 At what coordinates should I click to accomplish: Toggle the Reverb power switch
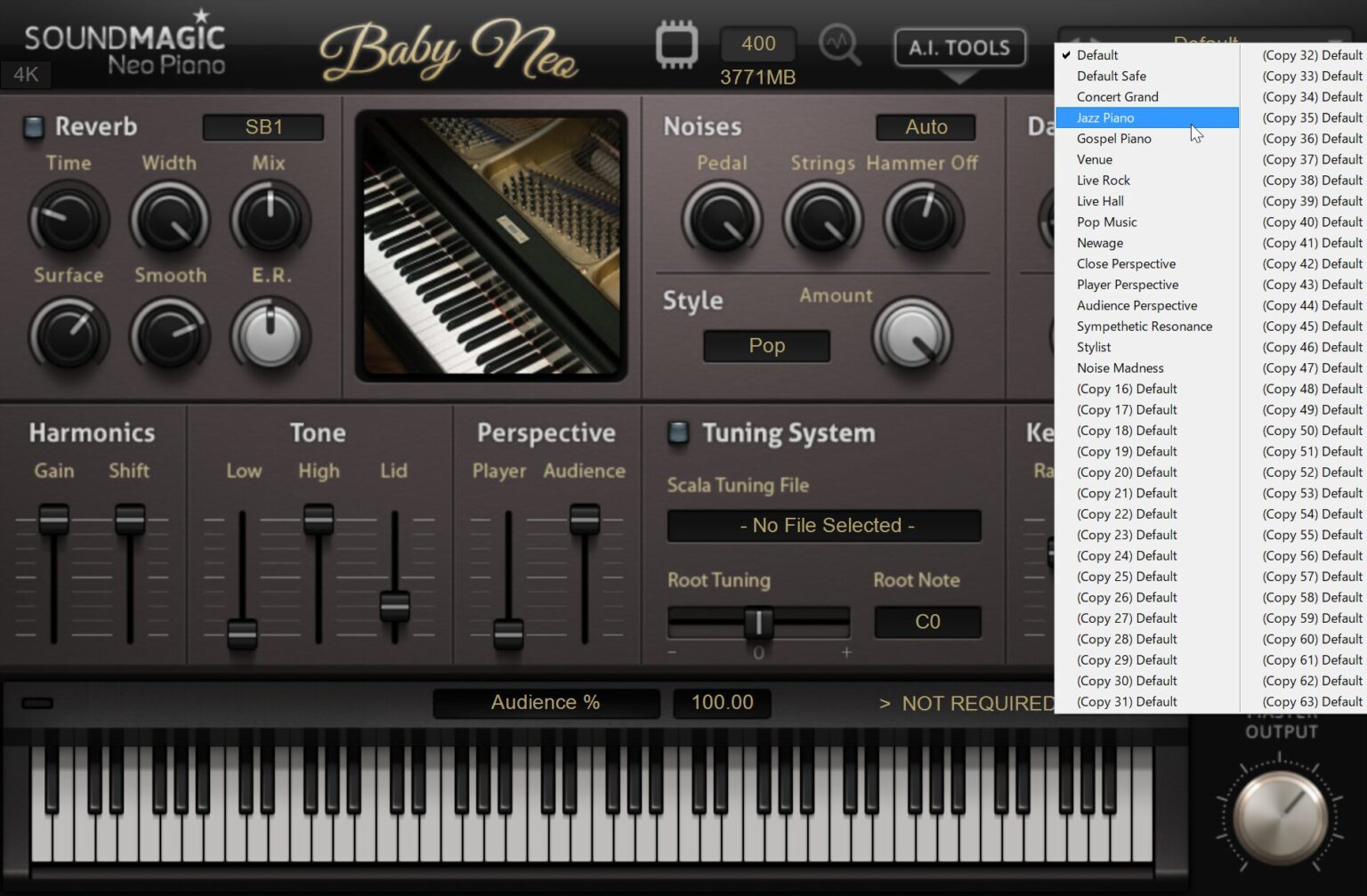(x=34, y=127)
